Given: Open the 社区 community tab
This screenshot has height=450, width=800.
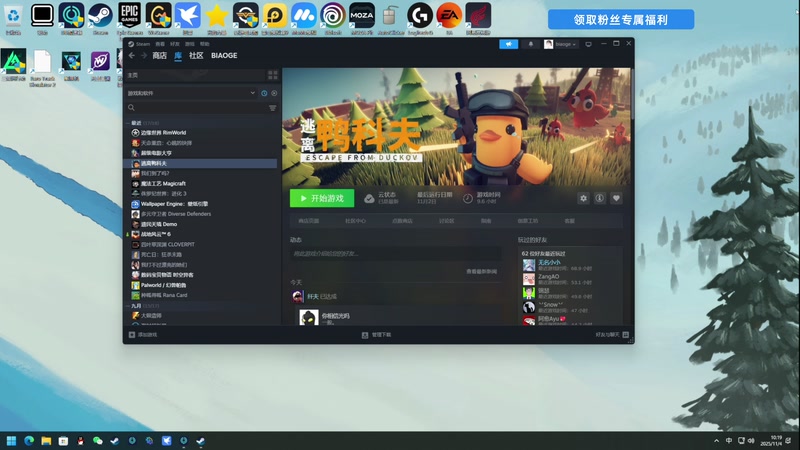Looking at the screenshot, I should pyautogui.click(x=196, y=56).
